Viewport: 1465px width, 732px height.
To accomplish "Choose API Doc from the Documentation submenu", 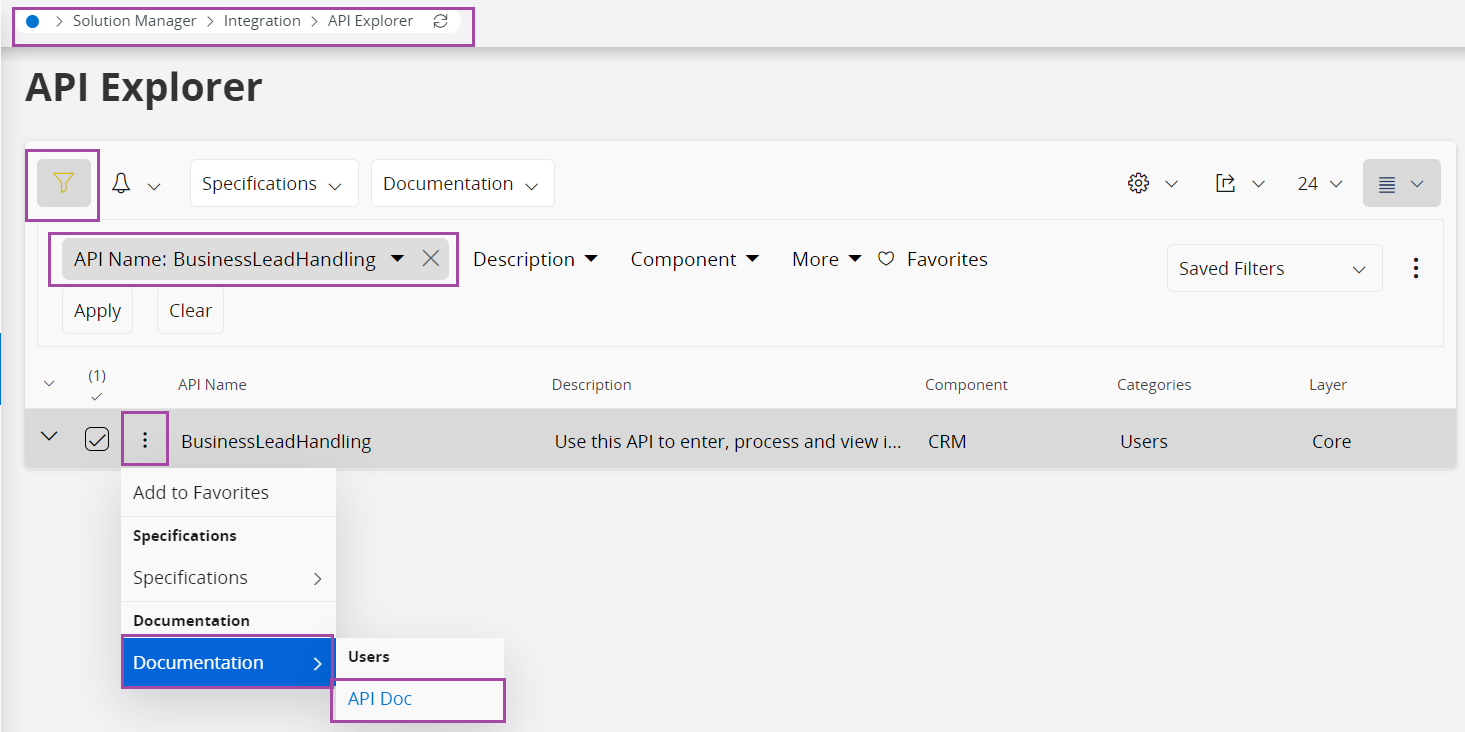I will [x=380, y=698].
